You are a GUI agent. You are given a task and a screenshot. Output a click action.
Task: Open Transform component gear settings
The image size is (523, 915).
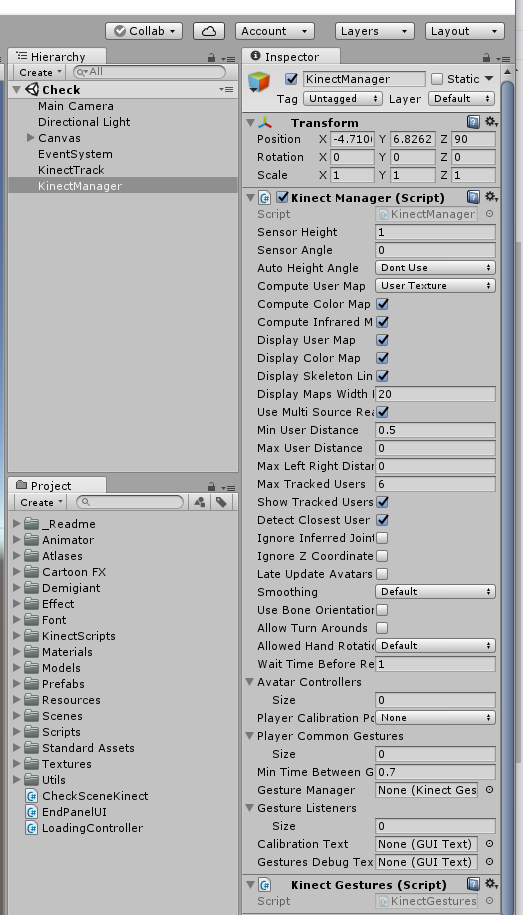pos(491,122)
